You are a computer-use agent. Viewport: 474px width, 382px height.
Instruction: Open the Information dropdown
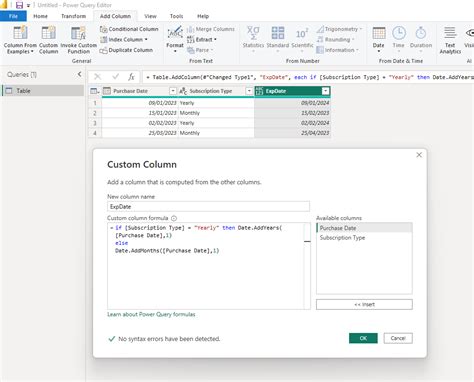coord(337,50)
